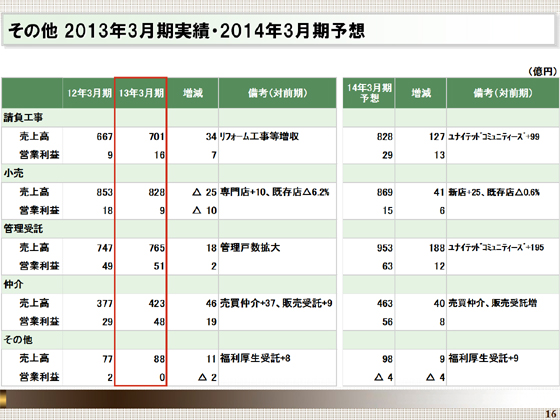The image size is (560, 420).
Task: Click 売上高 label under 請負工事
Action: [x=34, y=136]
